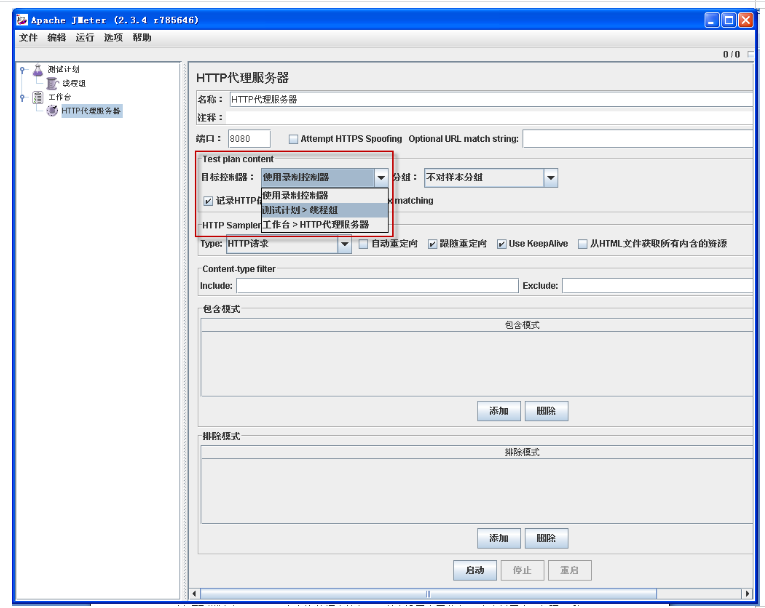Select the HTTP代理服务器 node icon
This screenshot has width=765, height=608.
[52, 111]
